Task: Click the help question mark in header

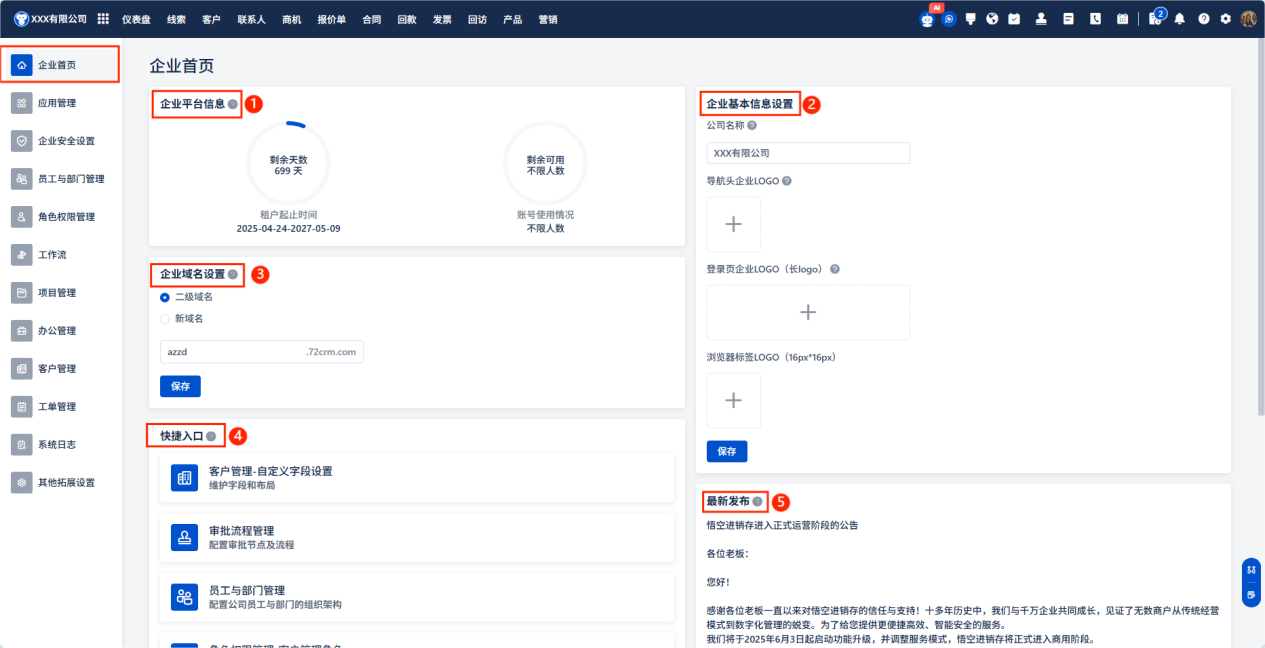Action: (x=1203, y=19)
